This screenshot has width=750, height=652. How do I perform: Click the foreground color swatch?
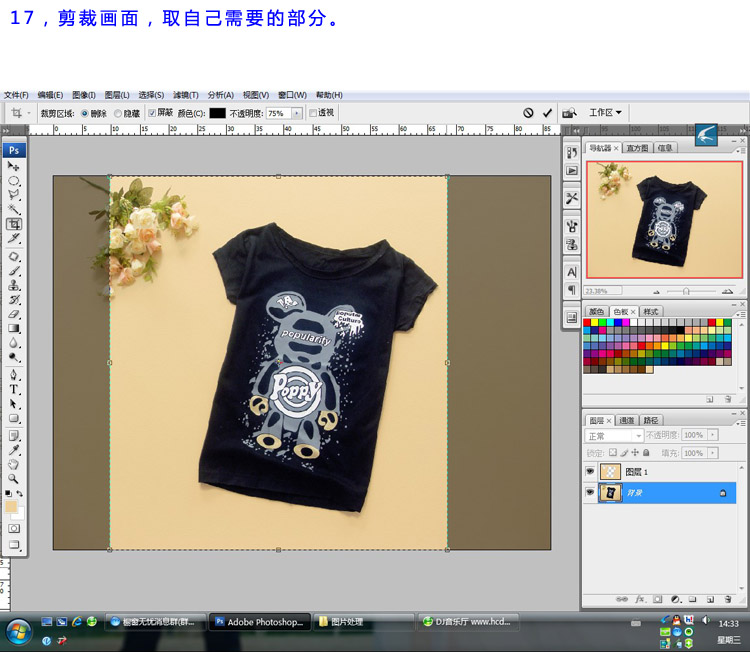point(11,507)
